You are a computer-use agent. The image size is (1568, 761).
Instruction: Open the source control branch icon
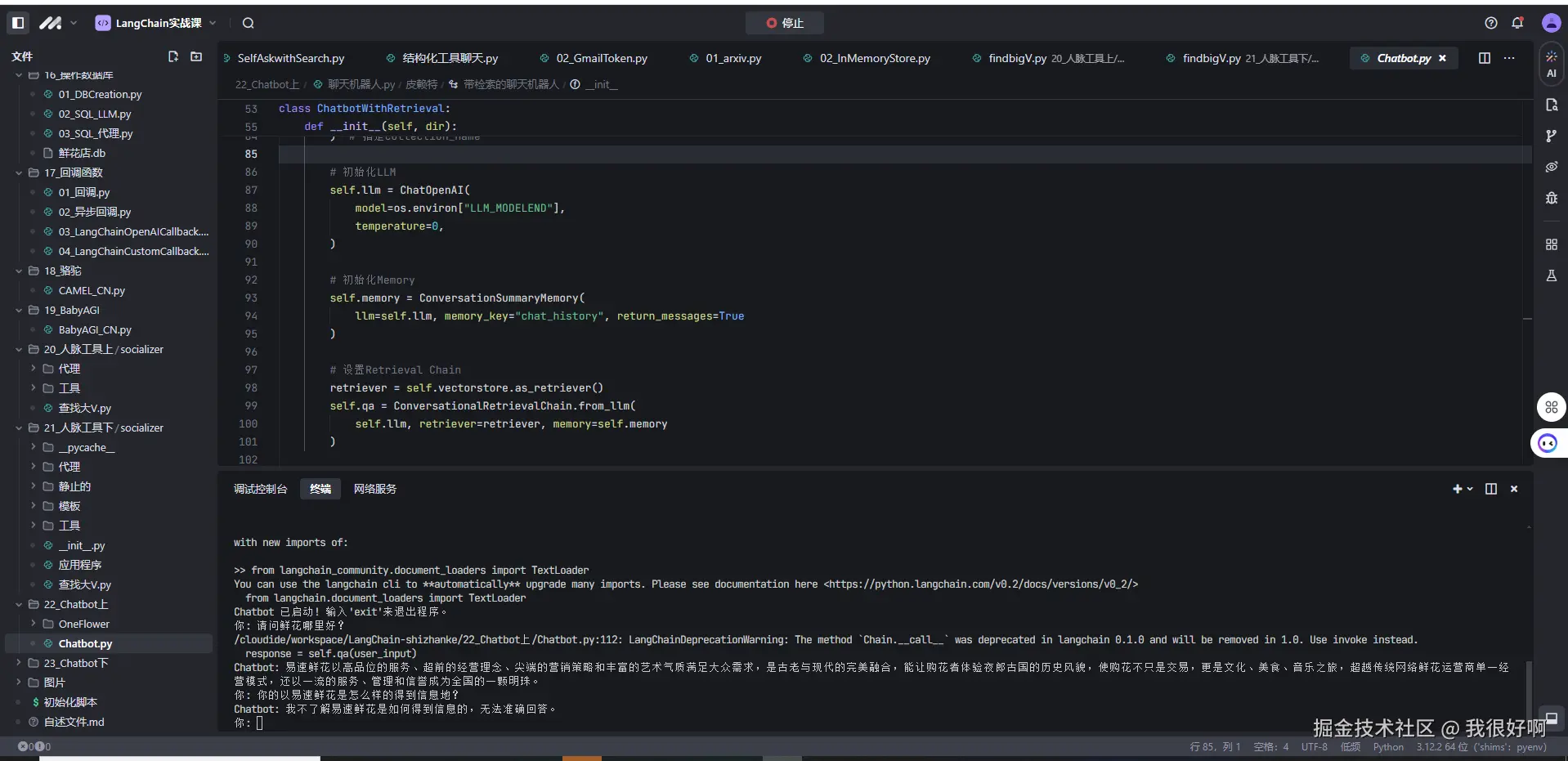pyautogui.click(x=1551, y=136)
